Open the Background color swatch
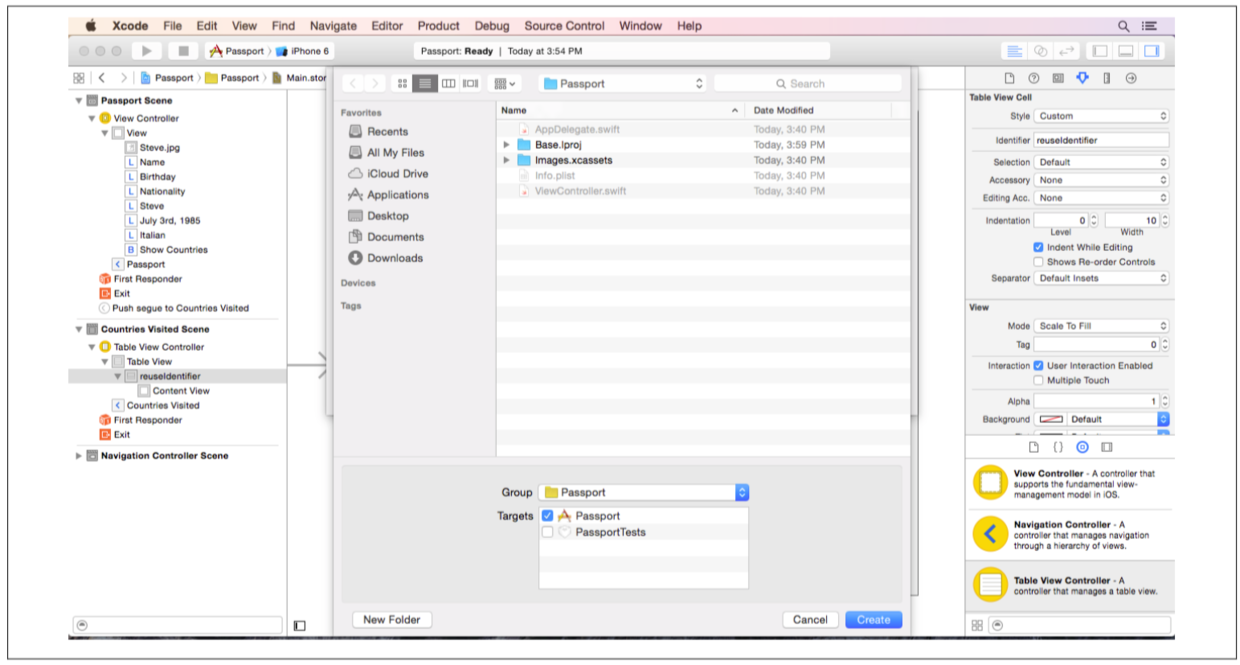The image size is (1240, 665). point(1050,420)
